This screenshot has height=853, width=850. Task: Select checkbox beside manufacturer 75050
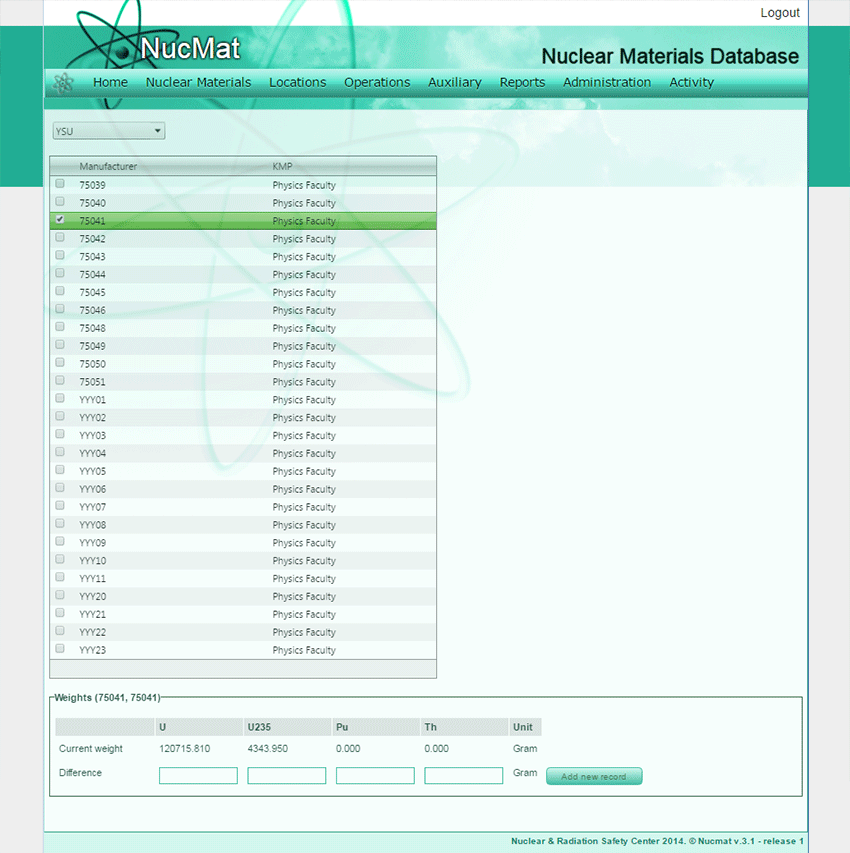tap(60, 363)
